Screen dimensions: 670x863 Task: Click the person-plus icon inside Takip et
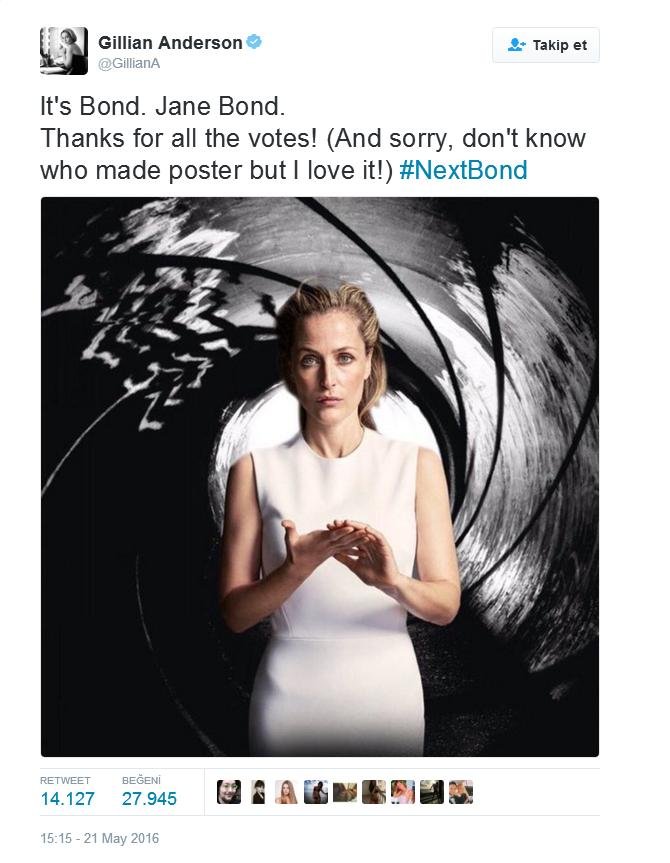point(516,45)
